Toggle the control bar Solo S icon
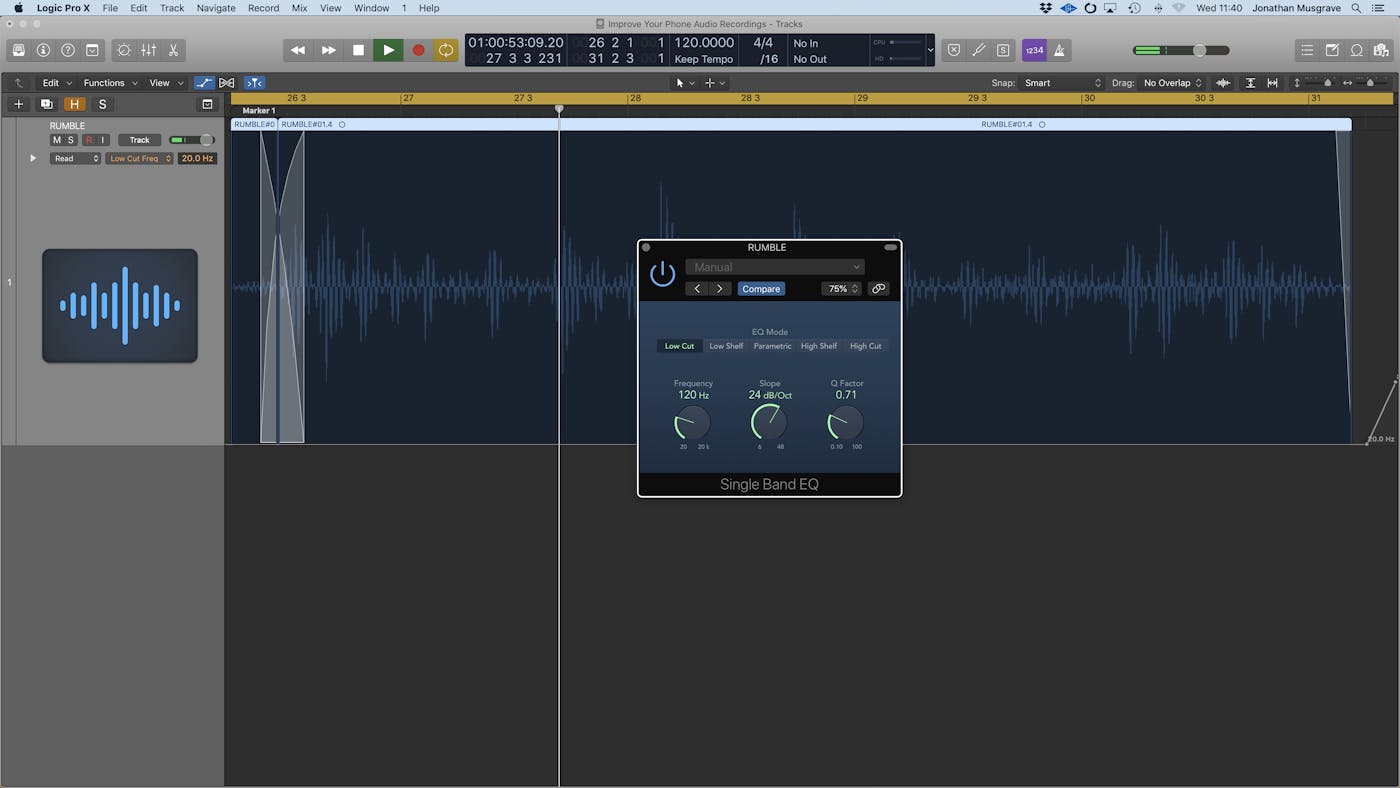 1003,50
